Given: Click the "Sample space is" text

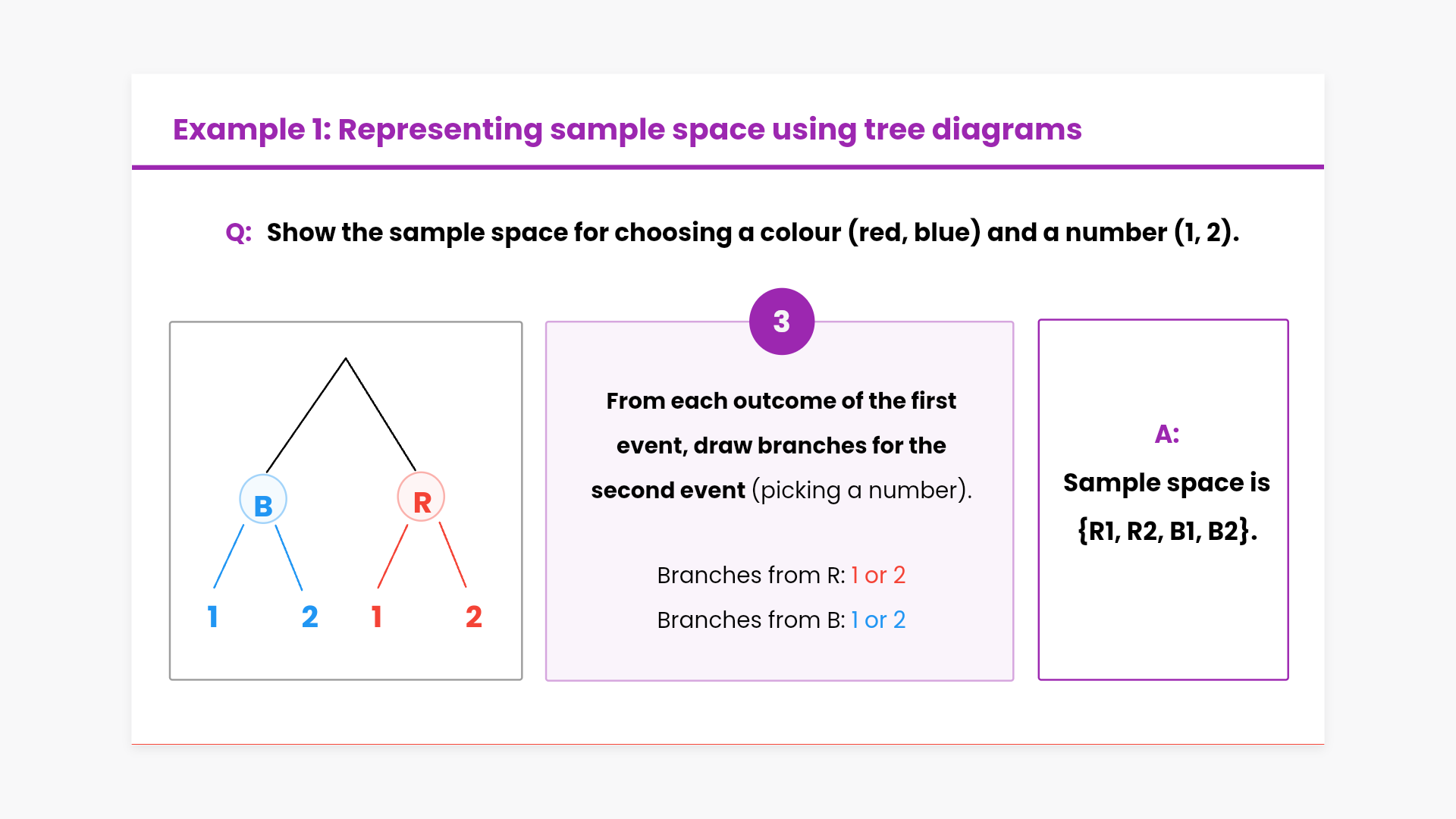Looking at the screenshot, I should [1166, 483].
